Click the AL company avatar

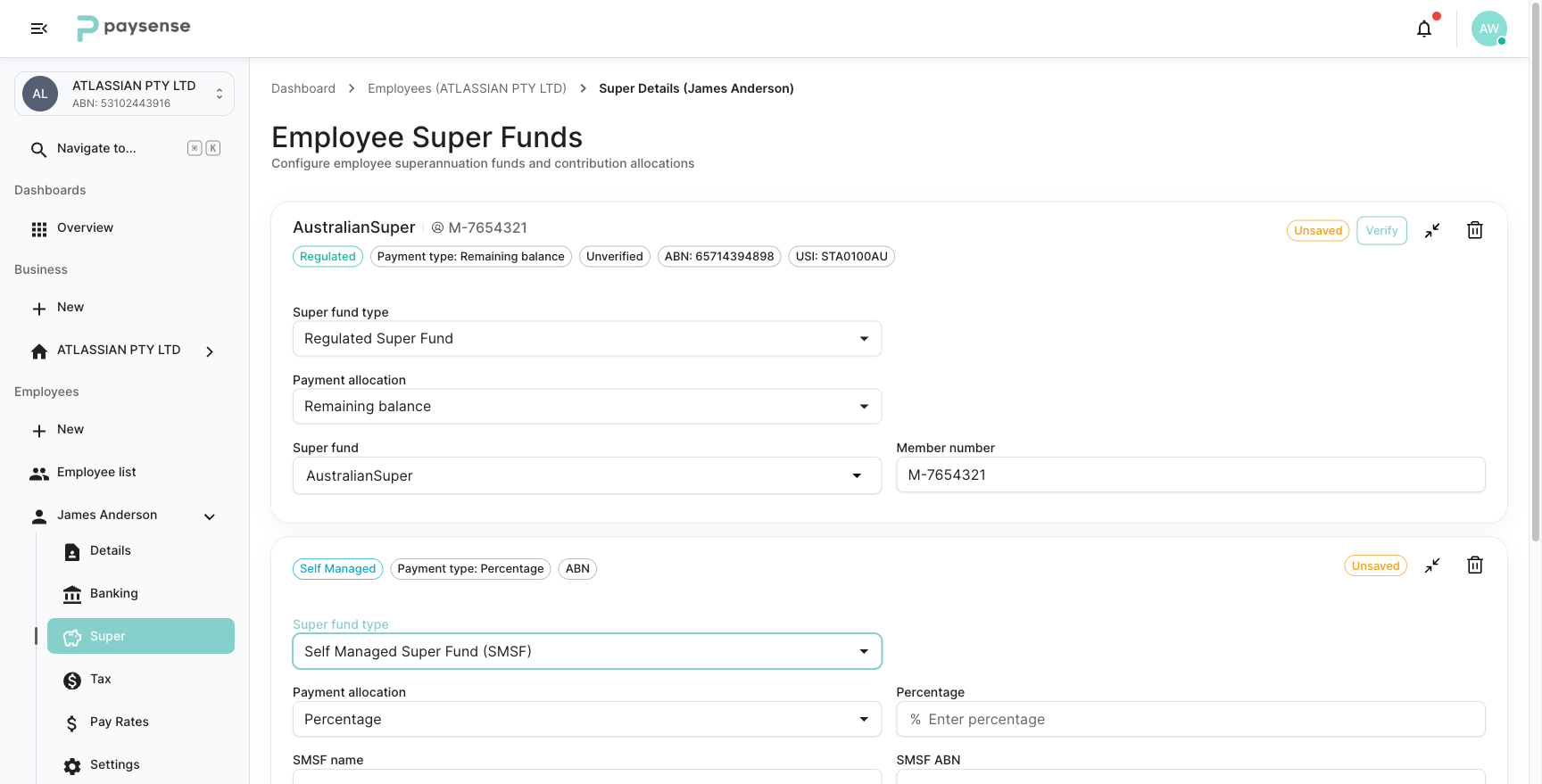(x=40, y=94)
